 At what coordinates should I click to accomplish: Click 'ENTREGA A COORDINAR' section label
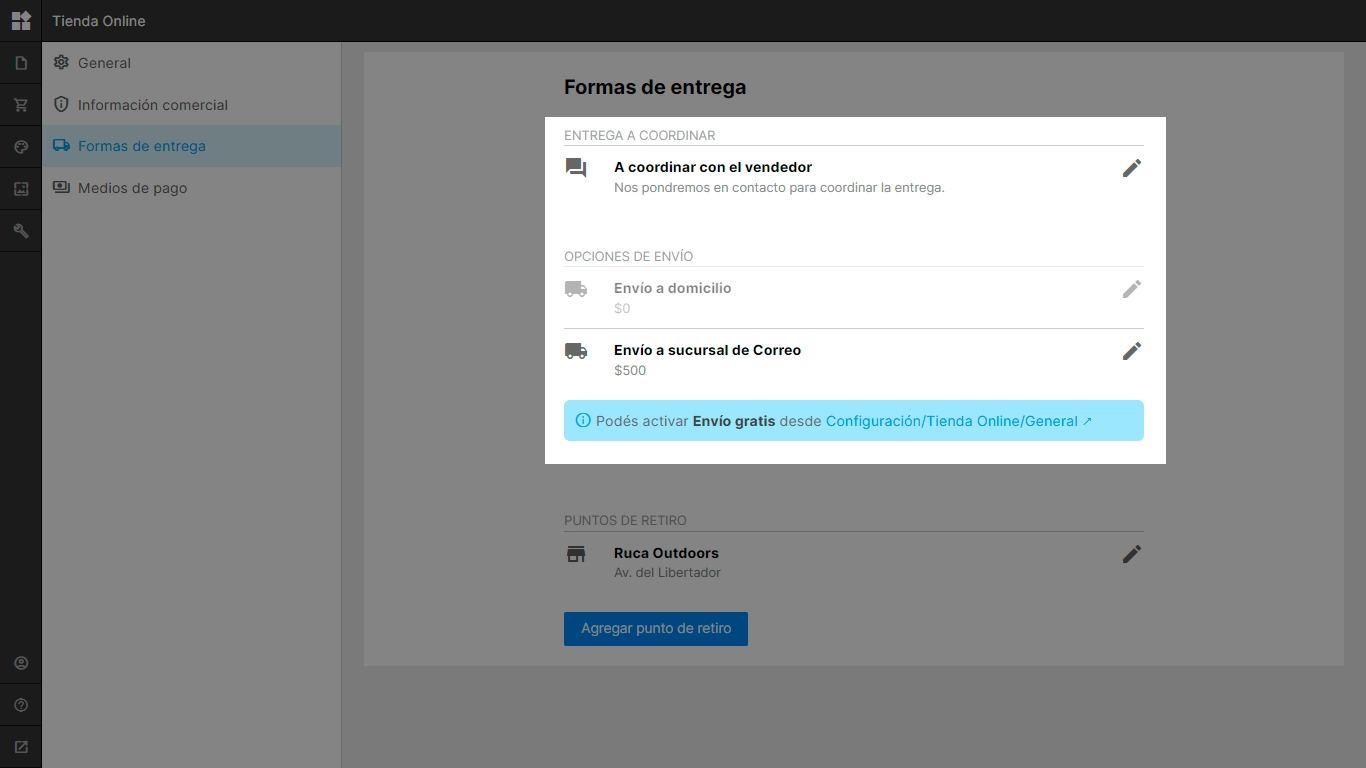tap(640, 135)
